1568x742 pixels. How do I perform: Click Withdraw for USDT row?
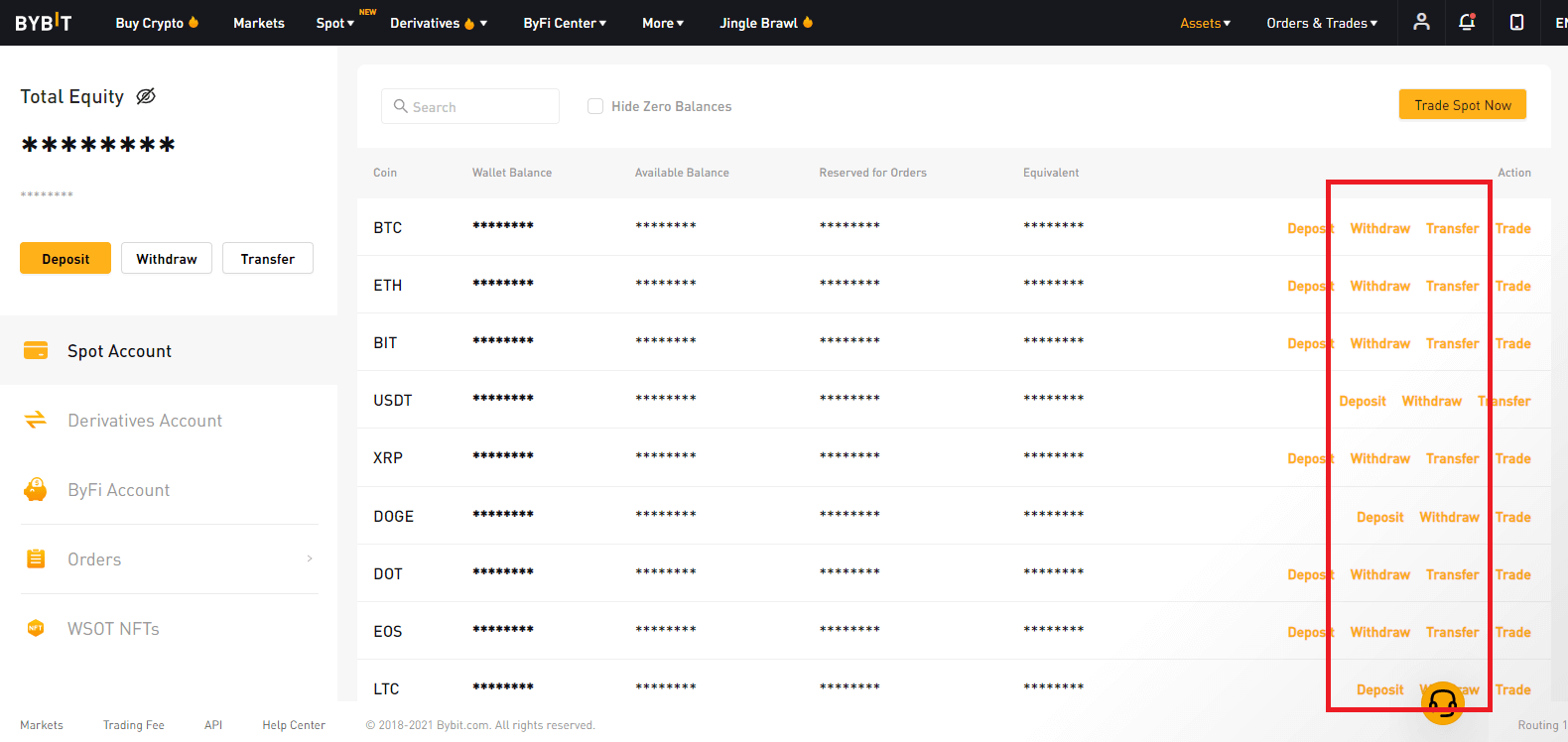coord(1431,401)
